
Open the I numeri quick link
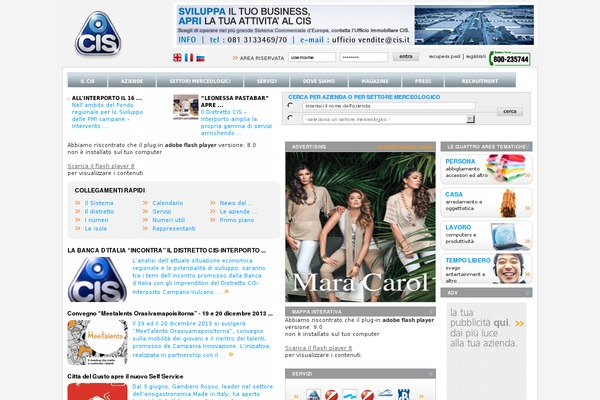(96, 220)
